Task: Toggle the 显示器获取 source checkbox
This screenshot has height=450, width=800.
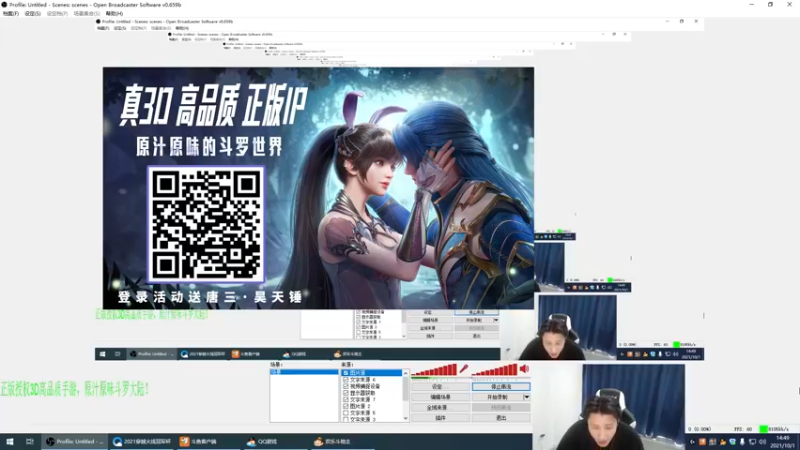Action: [346, 393]
